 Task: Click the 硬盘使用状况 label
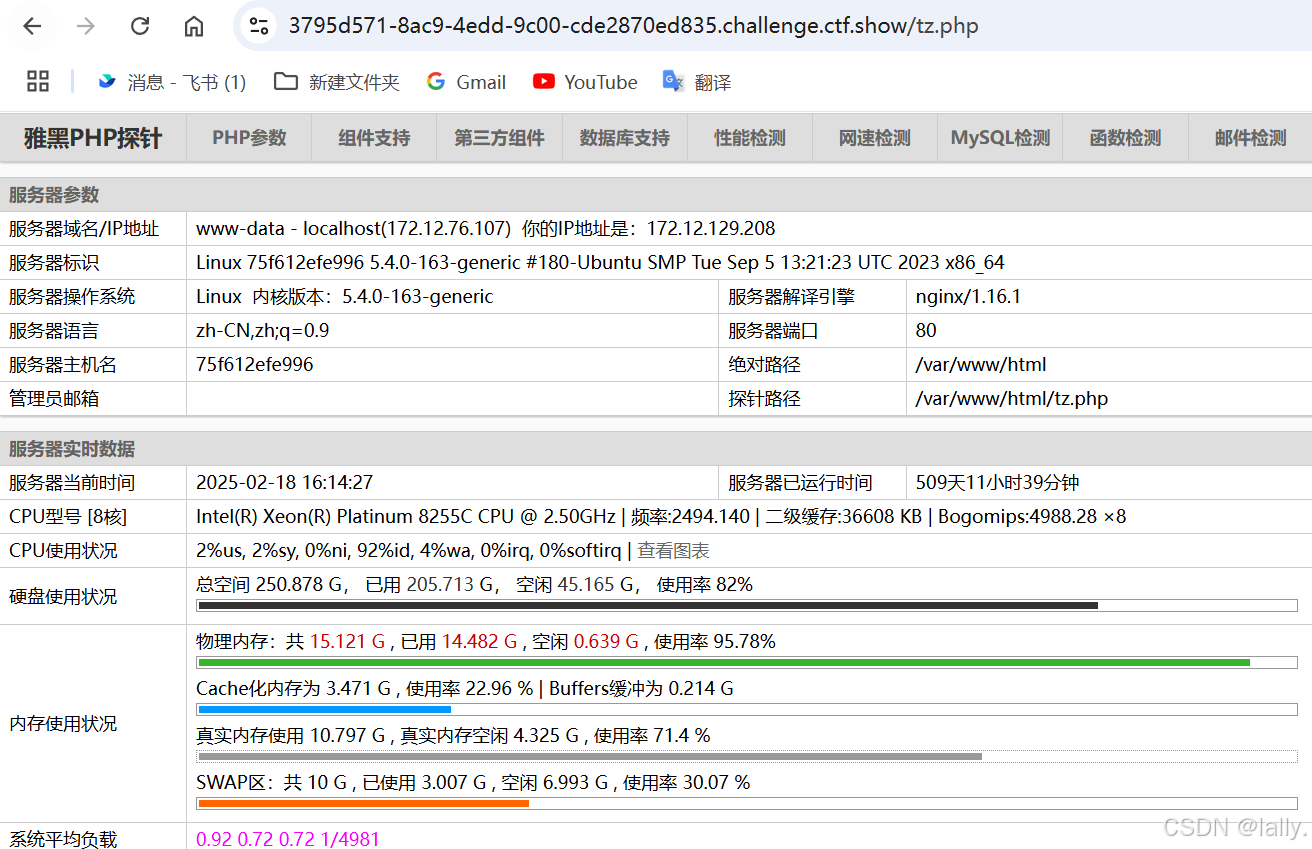(x=63, y=596)
